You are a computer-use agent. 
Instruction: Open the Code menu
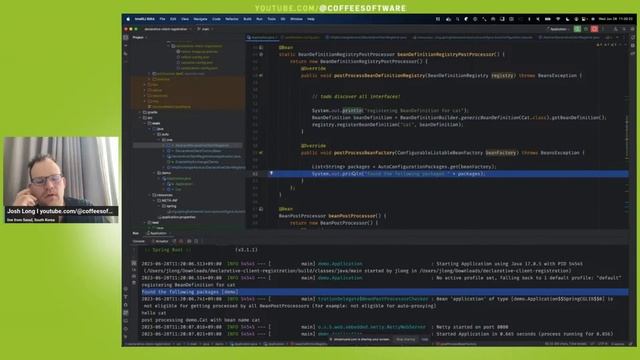click(216, 19)
